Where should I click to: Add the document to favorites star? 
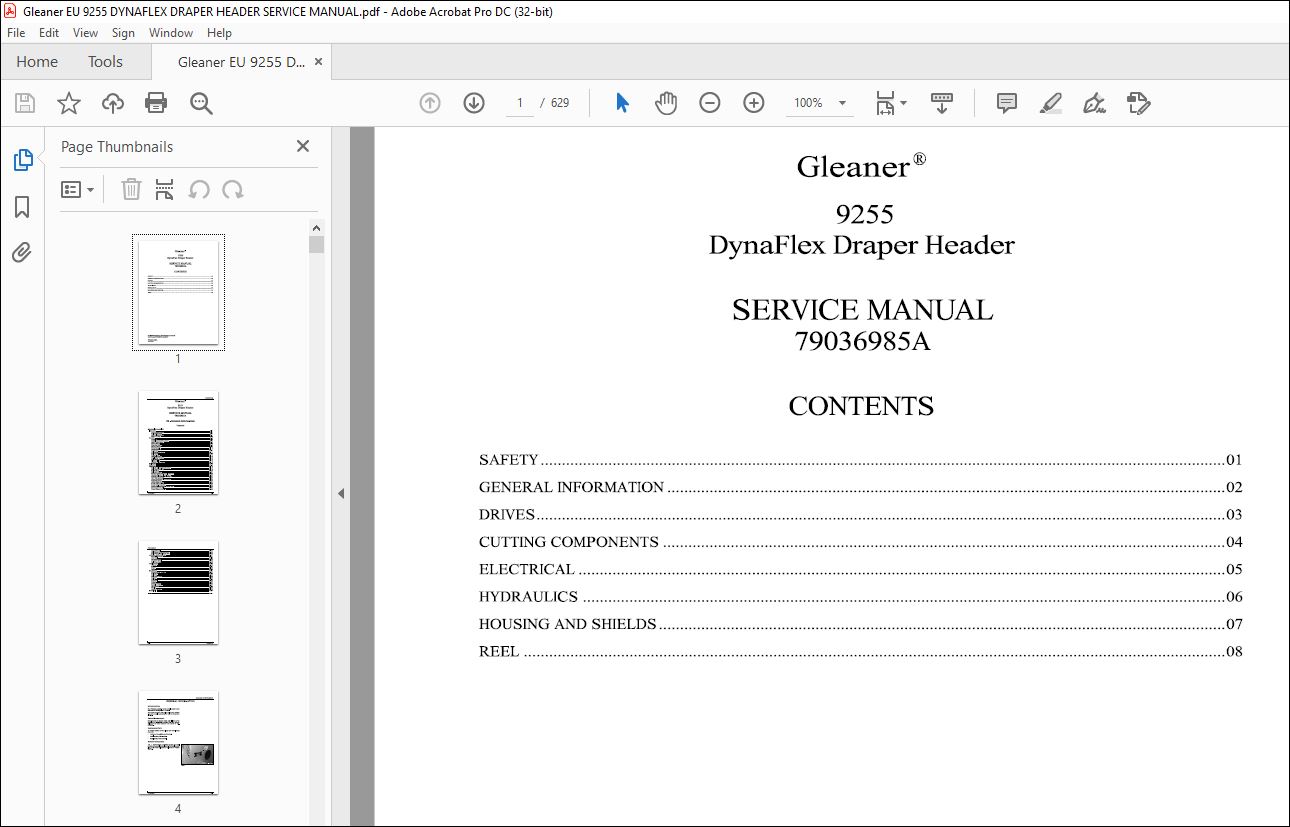[68, 103]
